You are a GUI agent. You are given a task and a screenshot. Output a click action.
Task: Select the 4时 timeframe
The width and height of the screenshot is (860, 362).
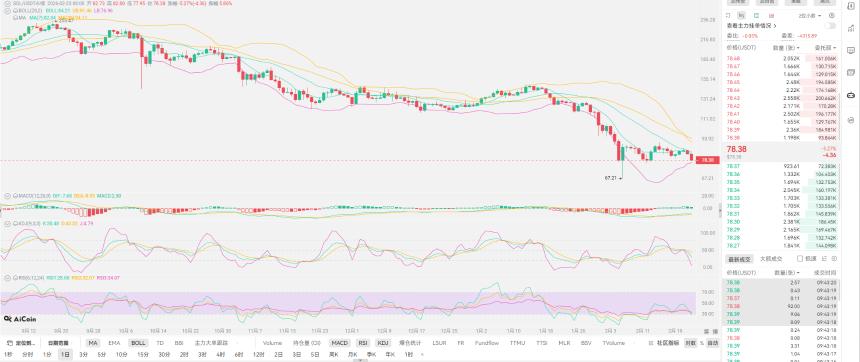pyautogui.click(x=220, y=354)
